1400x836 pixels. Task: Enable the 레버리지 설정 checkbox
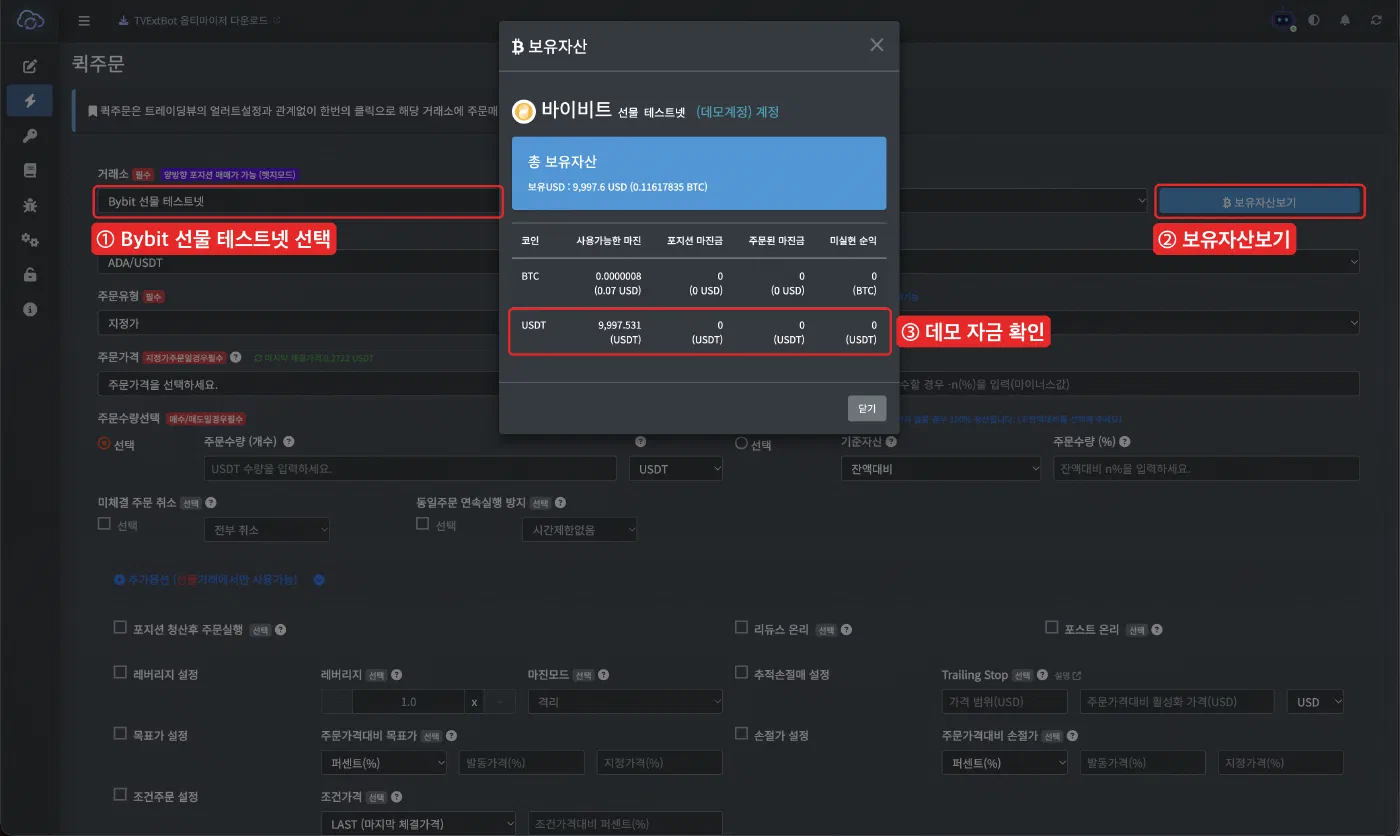point(120,673)
